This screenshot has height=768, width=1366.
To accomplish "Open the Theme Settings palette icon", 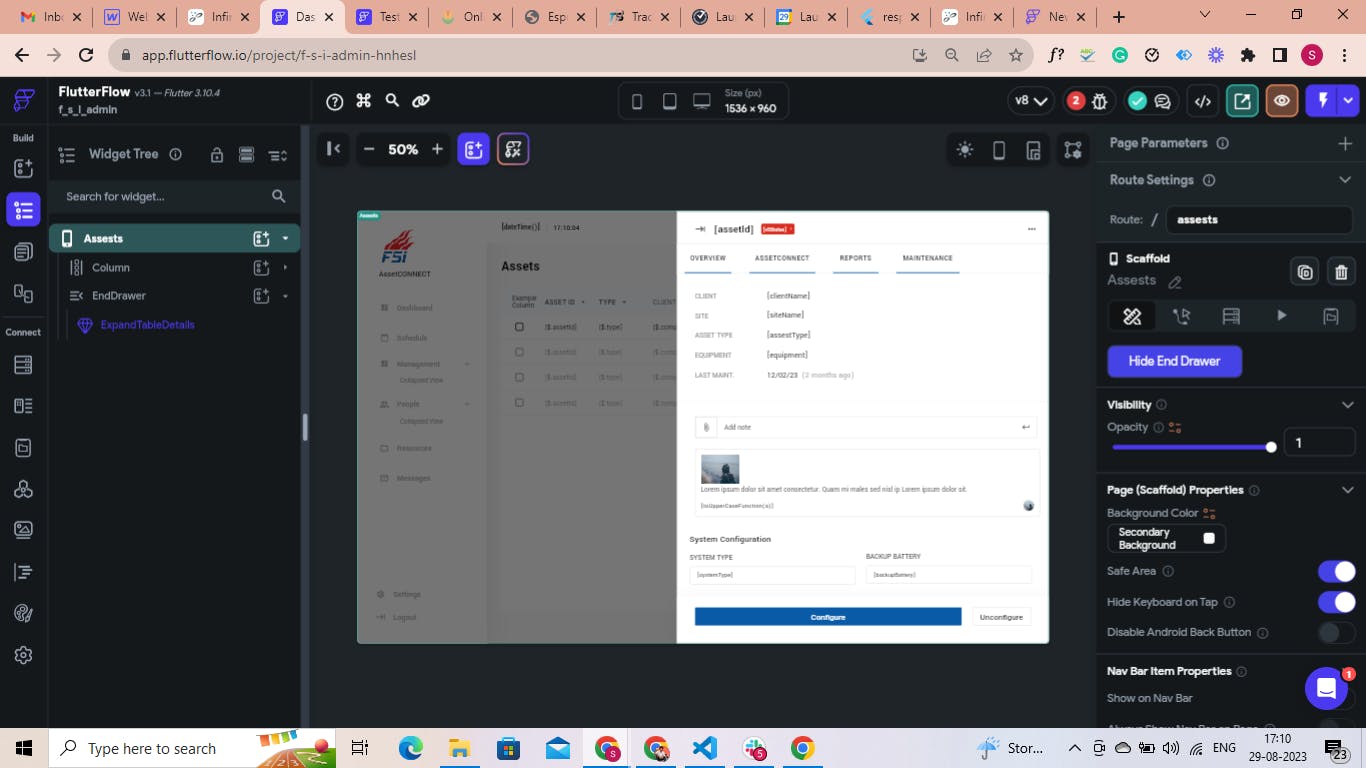I will (x=23, y=613).
